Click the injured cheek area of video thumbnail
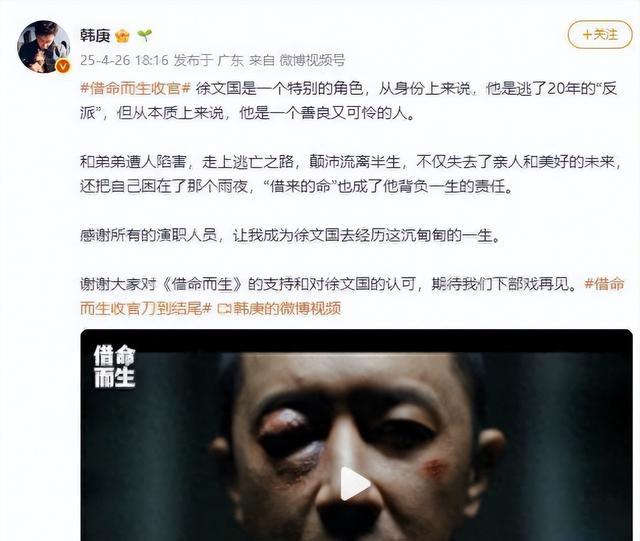This screenshot has width=640, height=541. coord(435,468)
